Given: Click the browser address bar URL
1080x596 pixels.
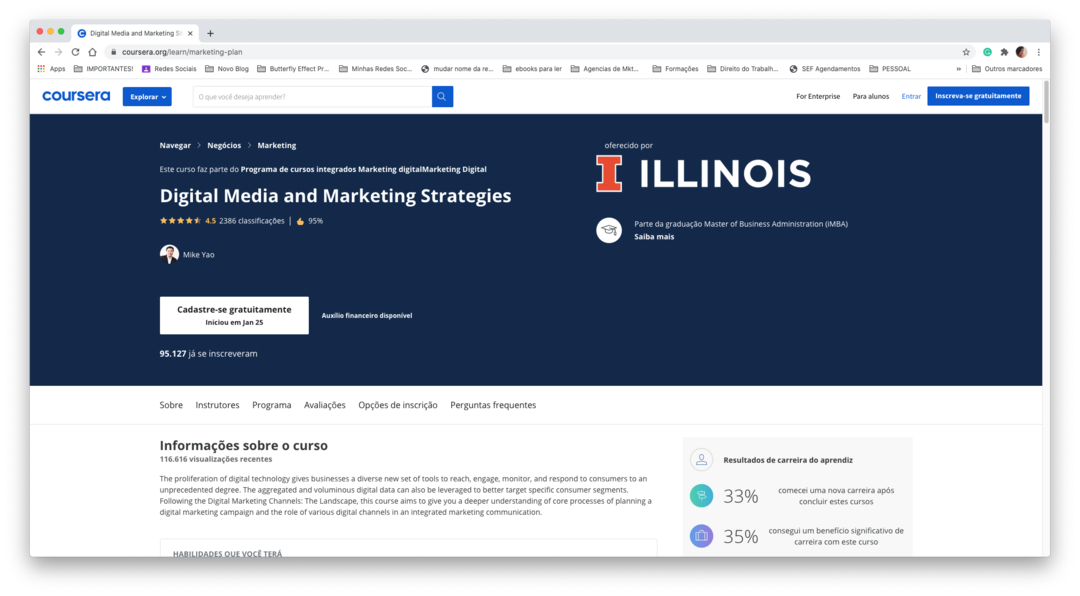Looking at the screenshot, I should point(182,52).
